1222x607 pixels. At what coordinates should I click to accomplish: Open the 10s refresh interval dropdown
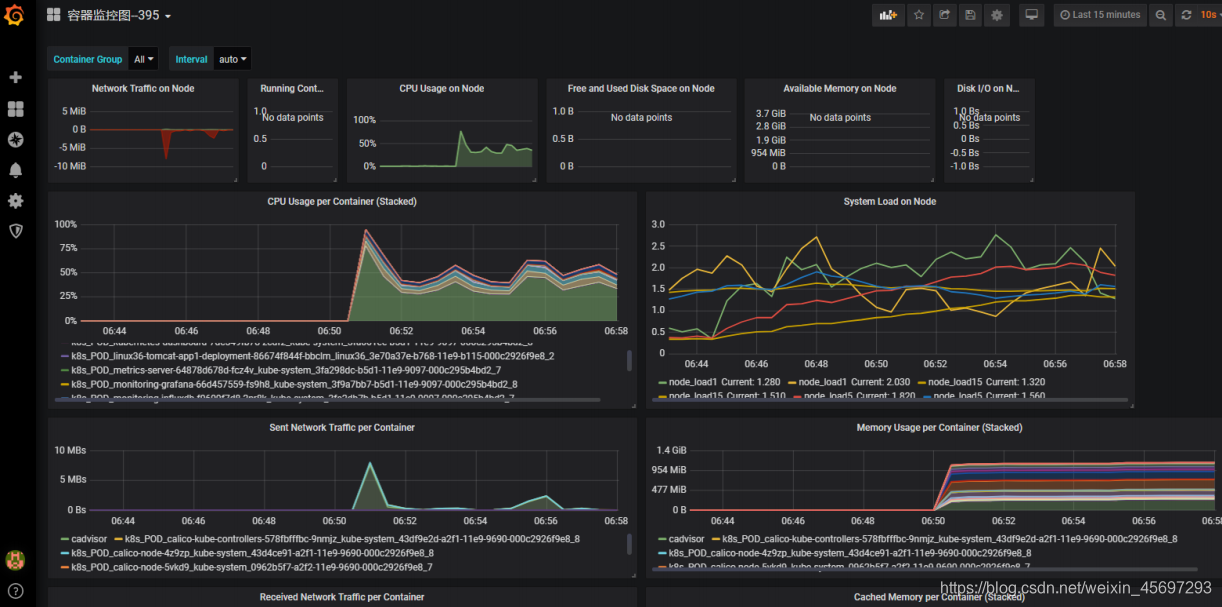pyautogui.click(x=1208, y=15)
